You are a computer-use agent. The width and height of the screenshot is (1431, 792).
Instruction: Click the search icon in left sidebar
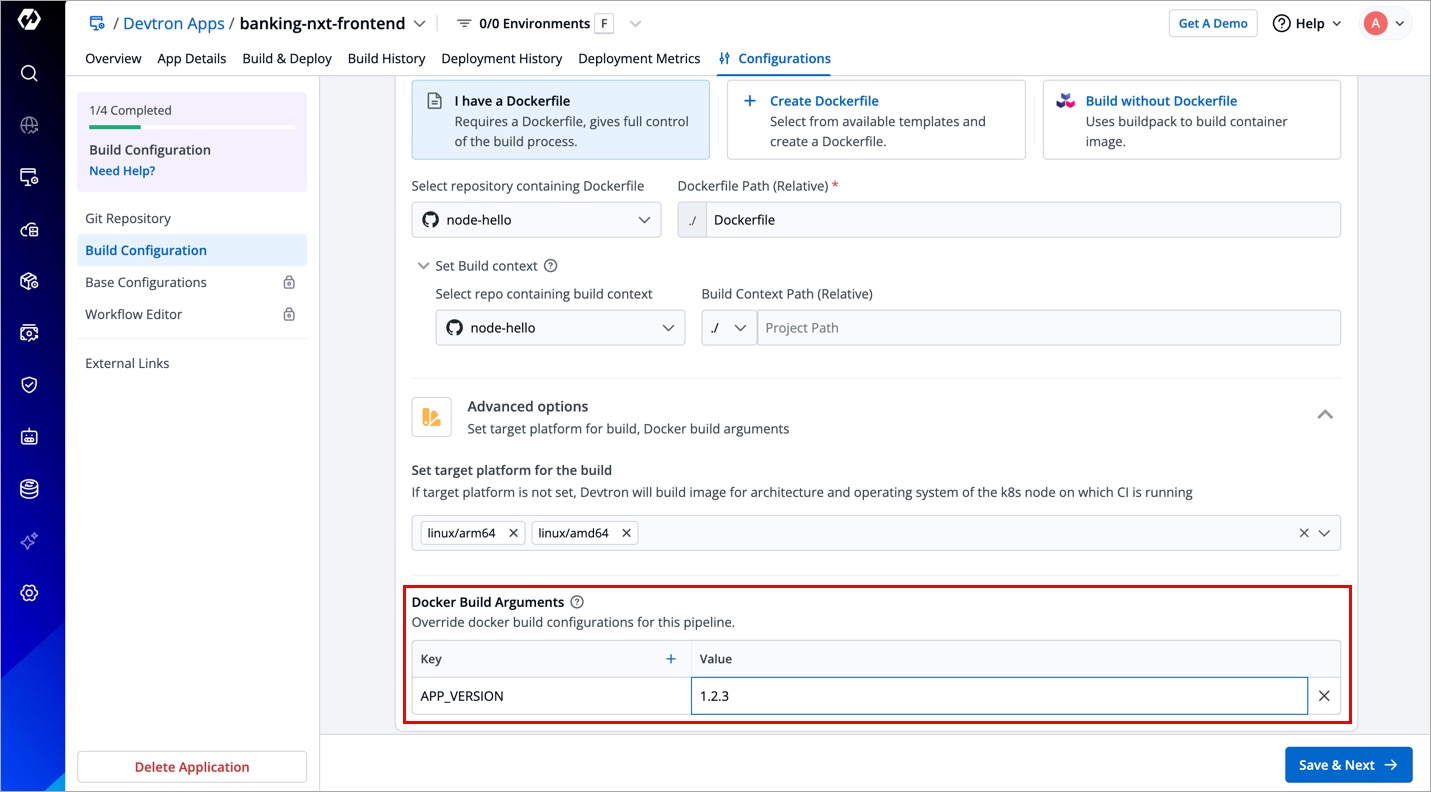point(29,73)
